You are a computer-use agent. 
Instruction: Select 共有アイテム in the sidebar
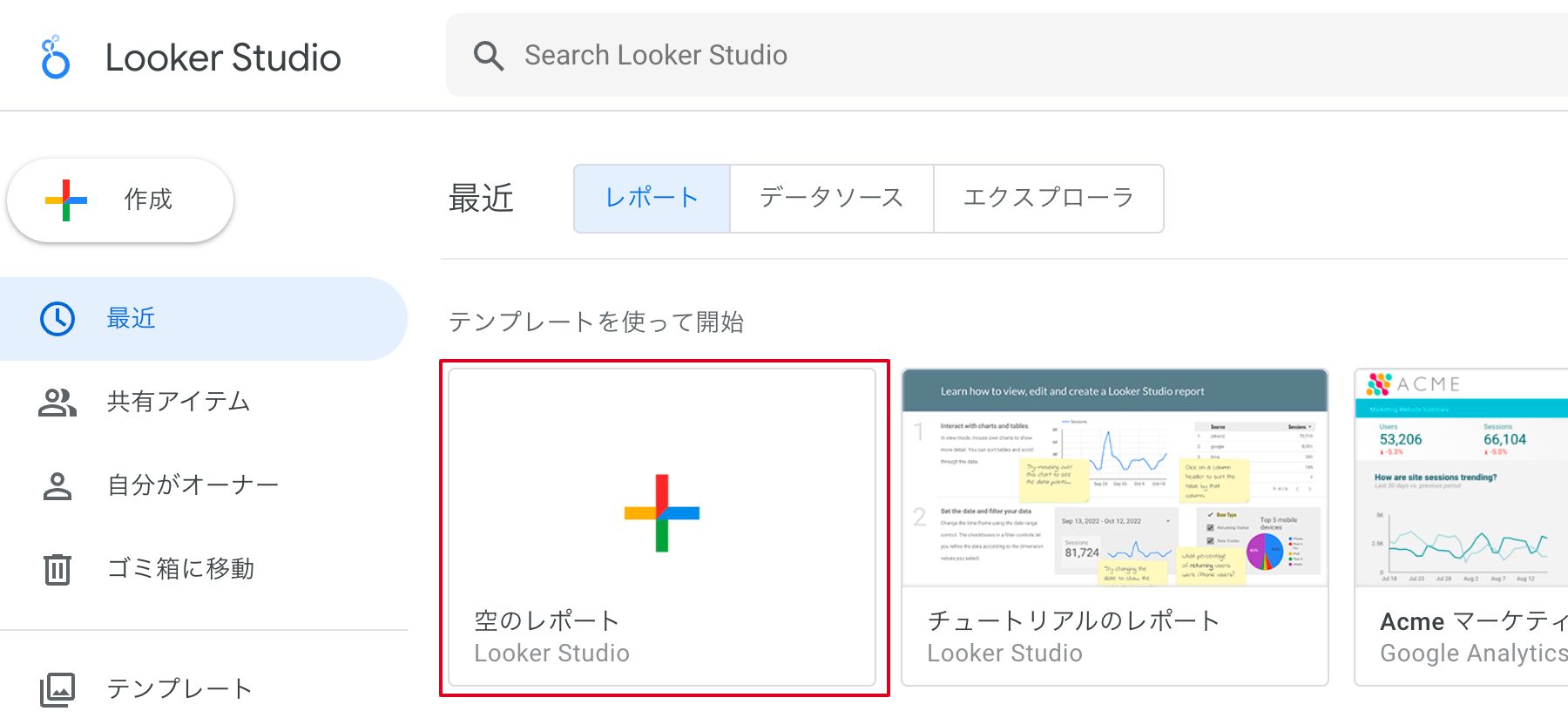pos(179,402)
